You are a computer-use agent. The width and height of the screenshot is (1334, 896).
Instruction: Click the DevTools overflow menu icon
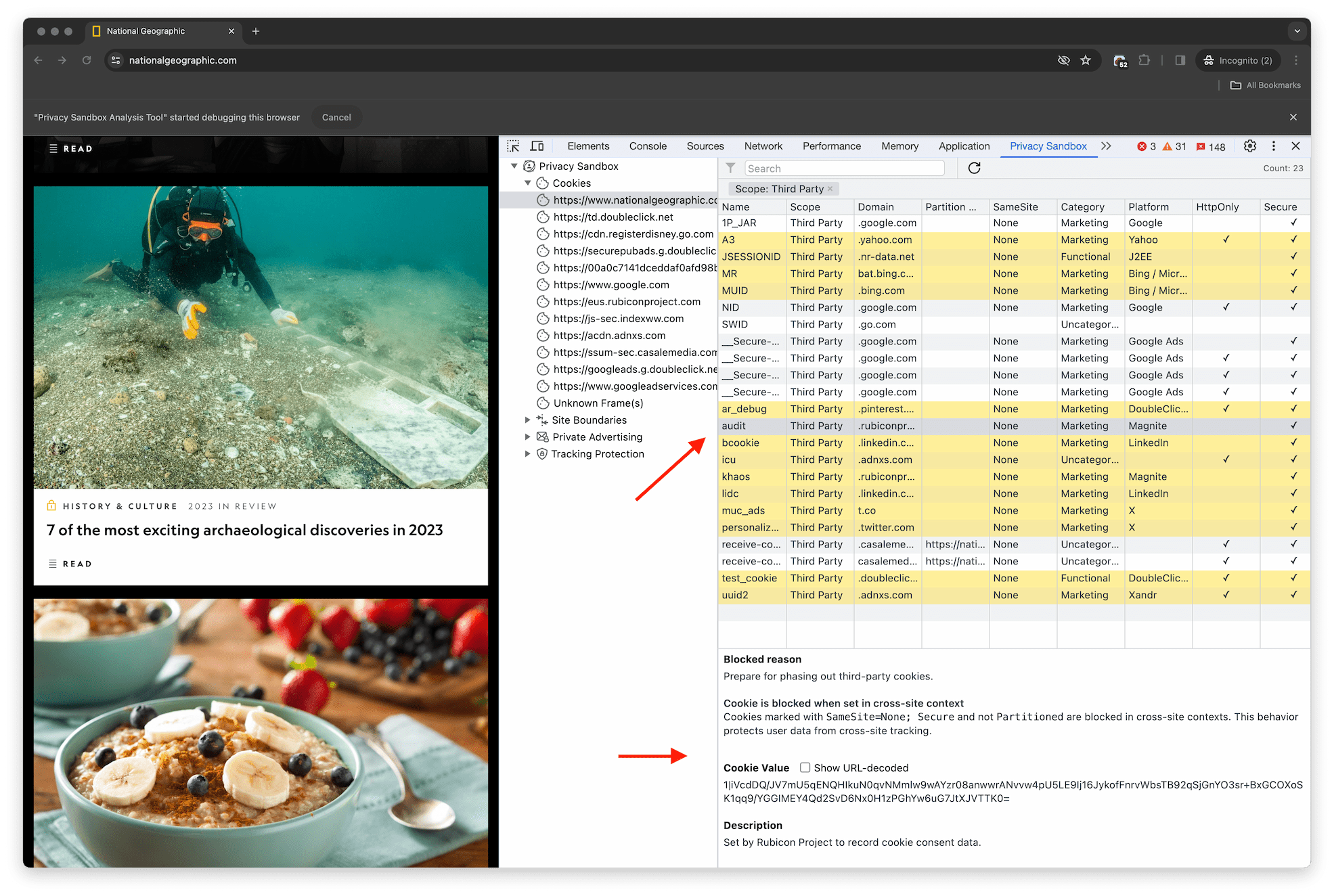[x=1274, y=146]
